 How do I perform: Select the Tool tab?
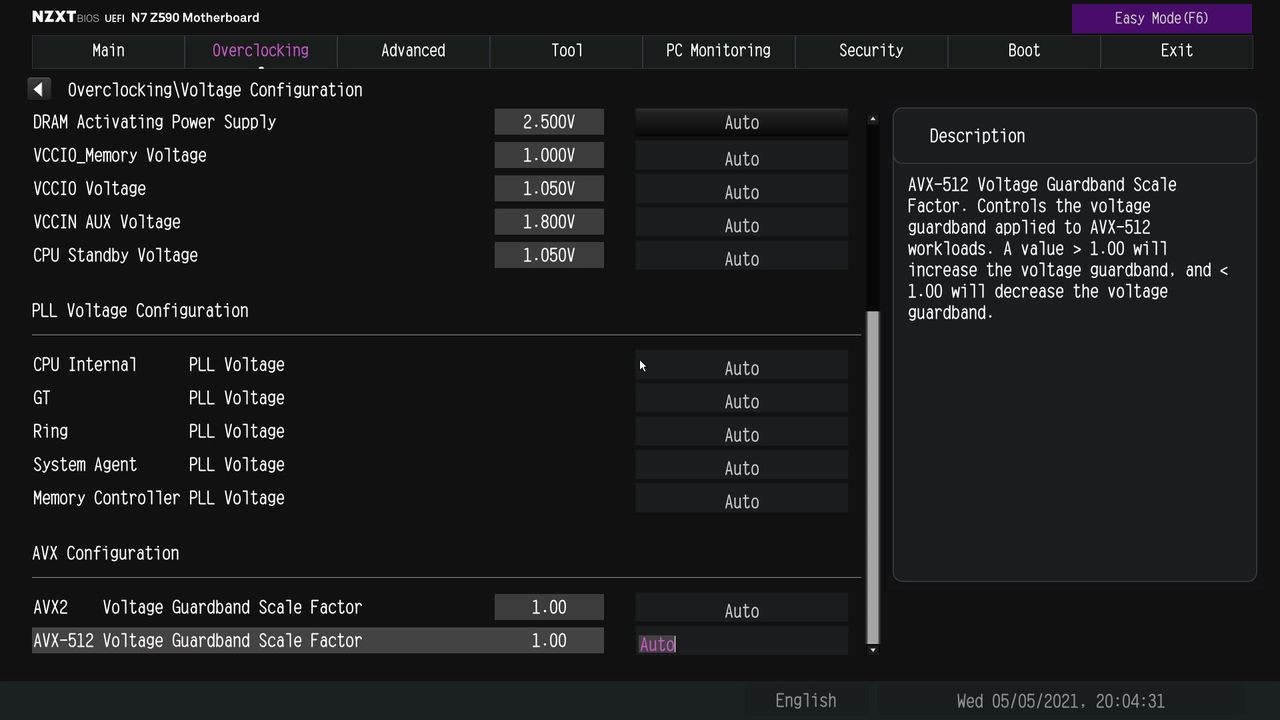click(x=566, y=51)
